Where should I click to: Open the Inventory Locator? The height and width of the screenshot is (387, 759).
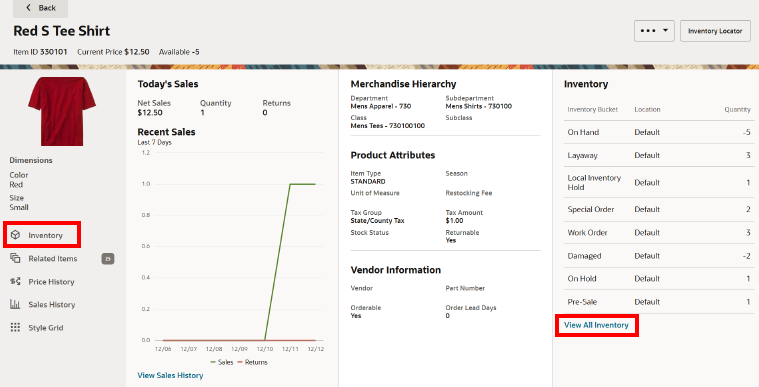point(715,31)
